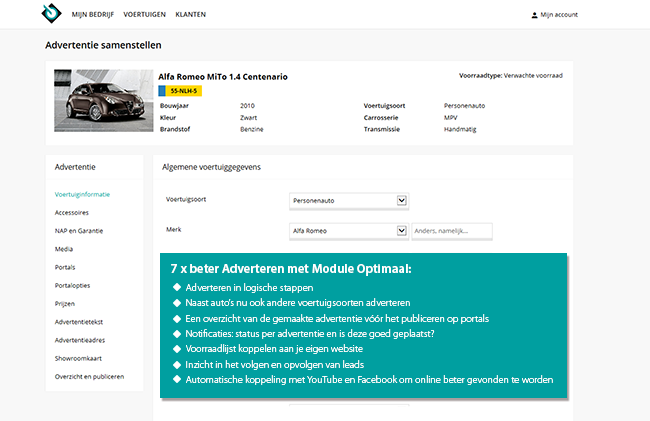The image size is (650, 421).
Task: Click the 55-NLH-5 license plate badge
Action: click(180, 91)
